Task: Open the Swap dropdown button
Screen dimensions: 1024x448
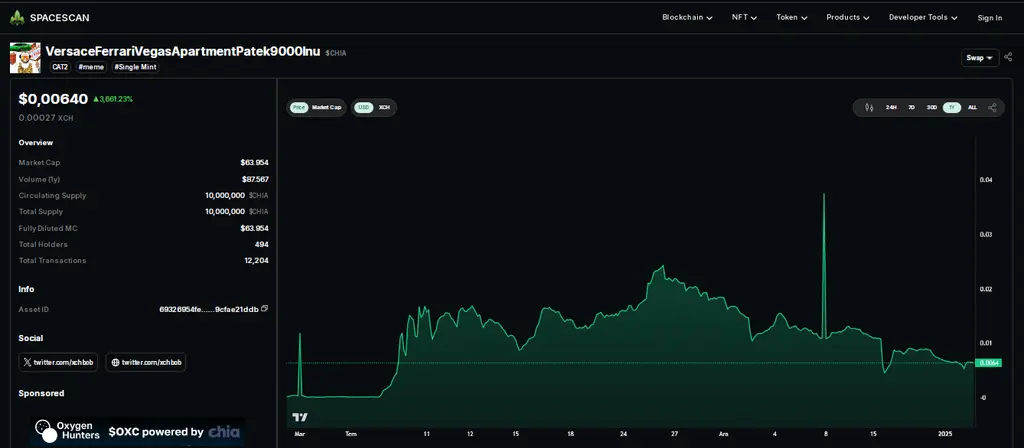Action: coord(980,57)
